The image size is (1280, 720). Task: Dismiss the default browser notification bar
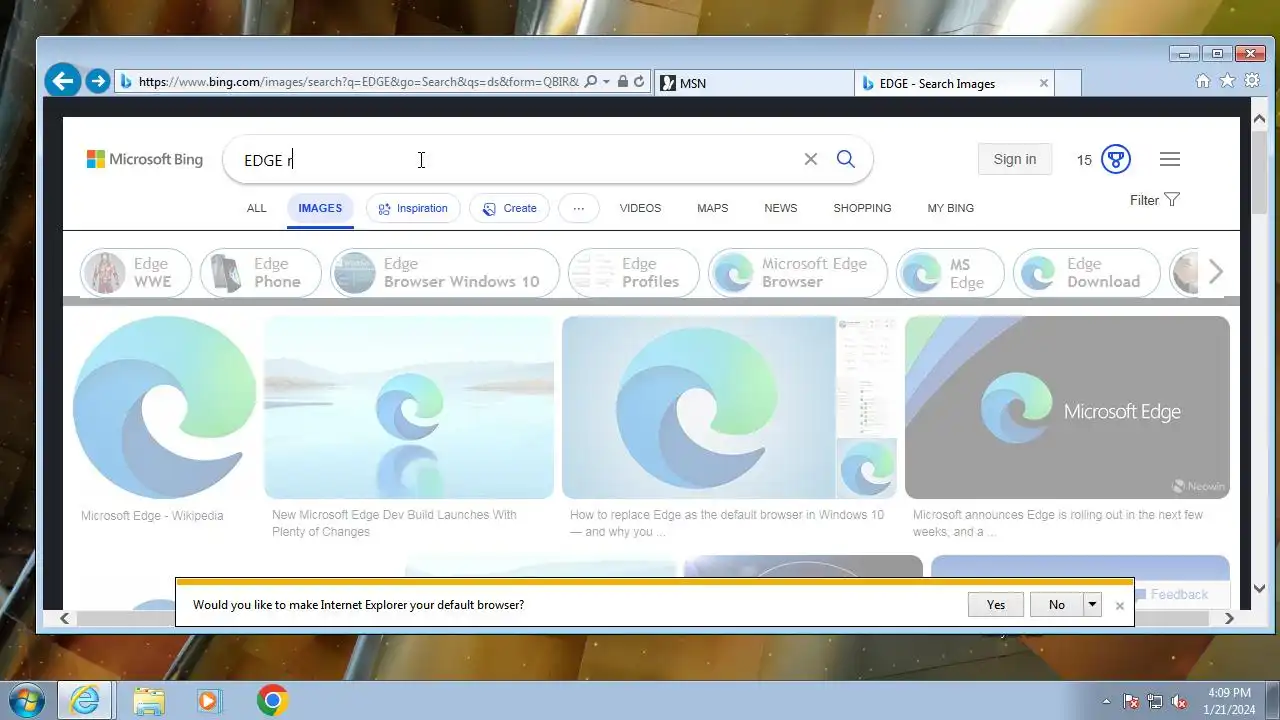pos(1120,605)
